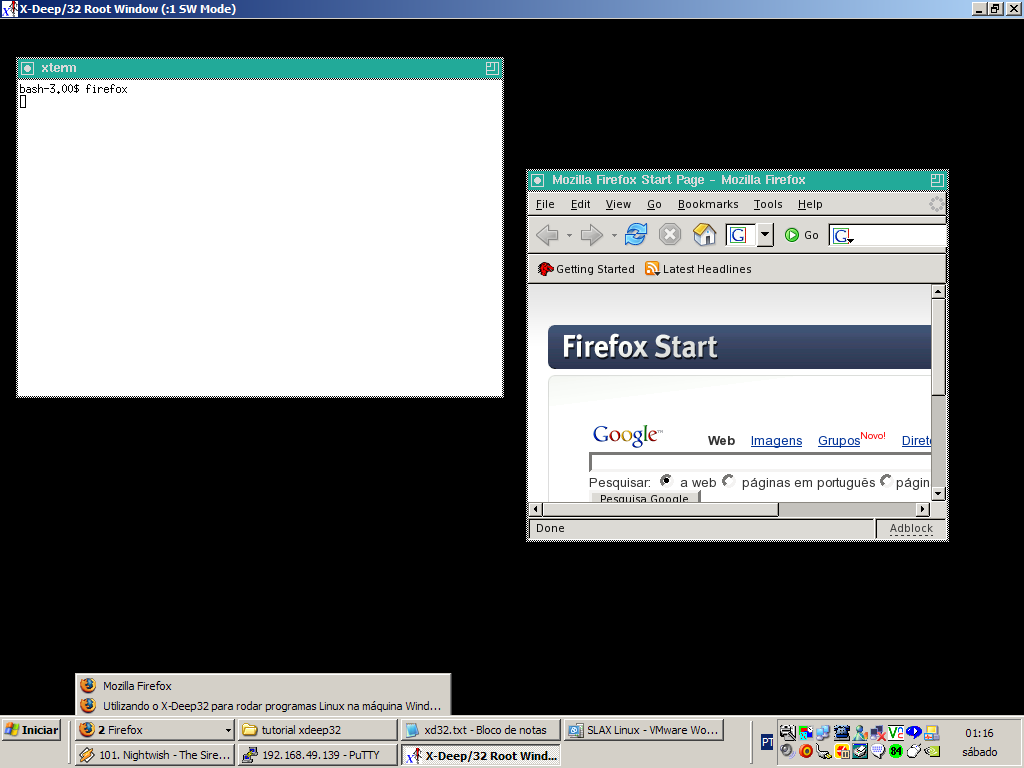Click the taskbar clock showing 01:16

pos(980,733)
